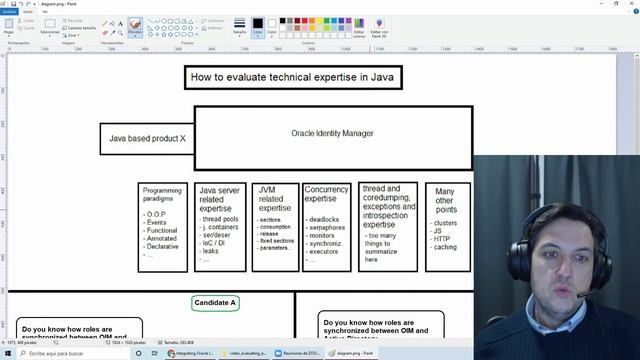640x360 pixels.
Task: Switch to Chrome Integrating Oracle taskbar item
Action: (191, 353)
